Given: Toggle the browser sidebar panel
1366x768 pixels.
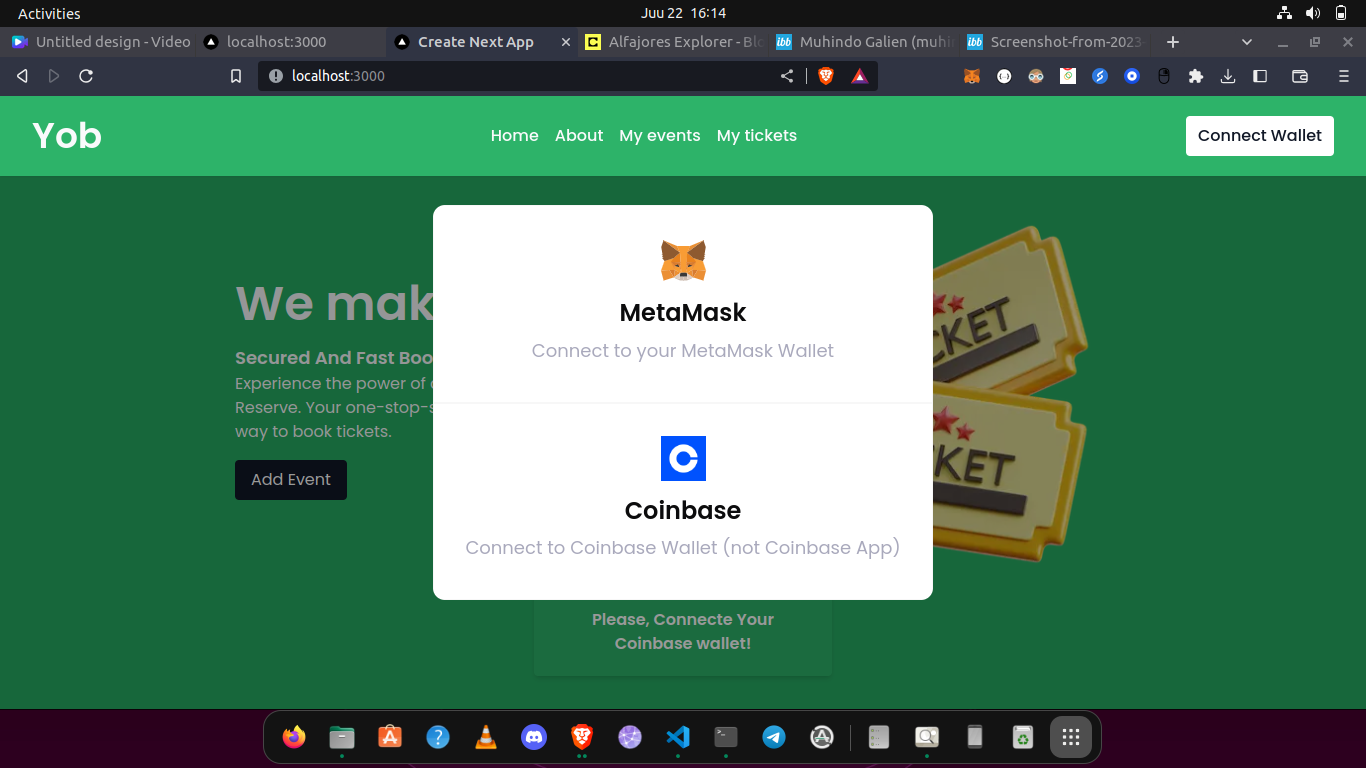Looking at the screenshot, I should click(x=1260, y=76).
